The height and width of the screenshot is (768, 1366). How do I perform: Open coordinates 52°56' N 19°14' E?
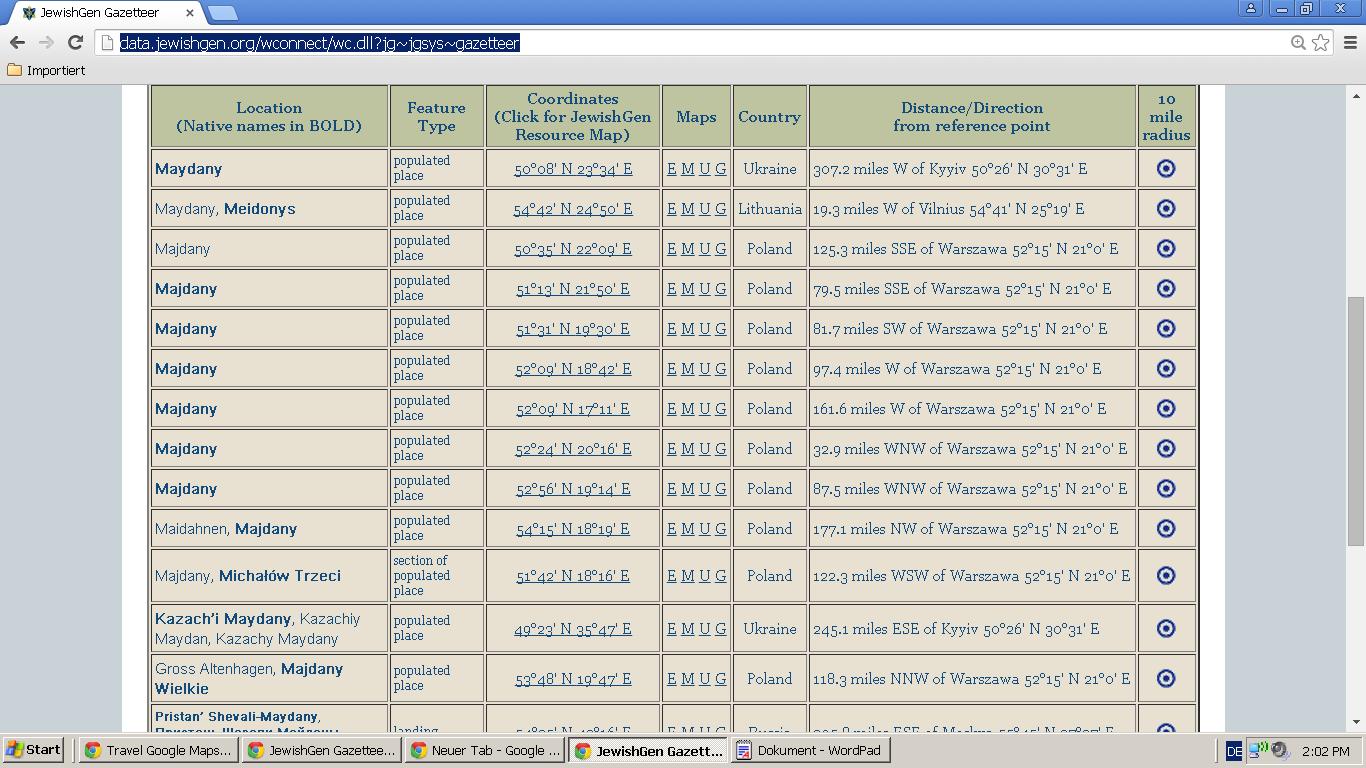(x=573, y=489)
